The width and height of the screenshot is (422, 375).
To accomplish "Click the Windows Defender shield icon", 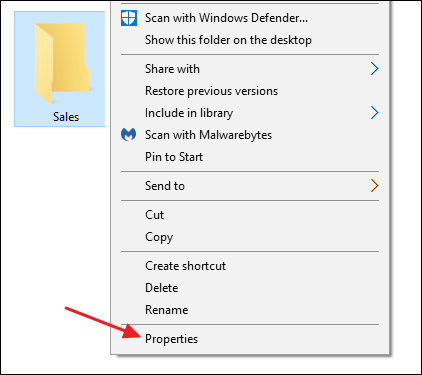I will pyautogui.click(x=129, y=18).
